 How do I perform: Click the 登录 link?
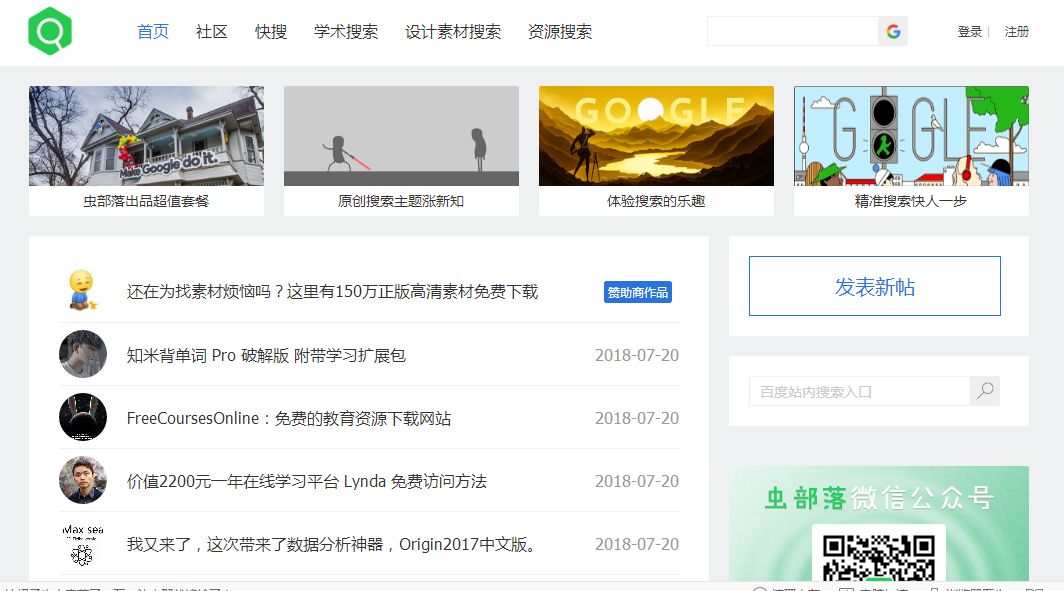[x=970, y=32]
